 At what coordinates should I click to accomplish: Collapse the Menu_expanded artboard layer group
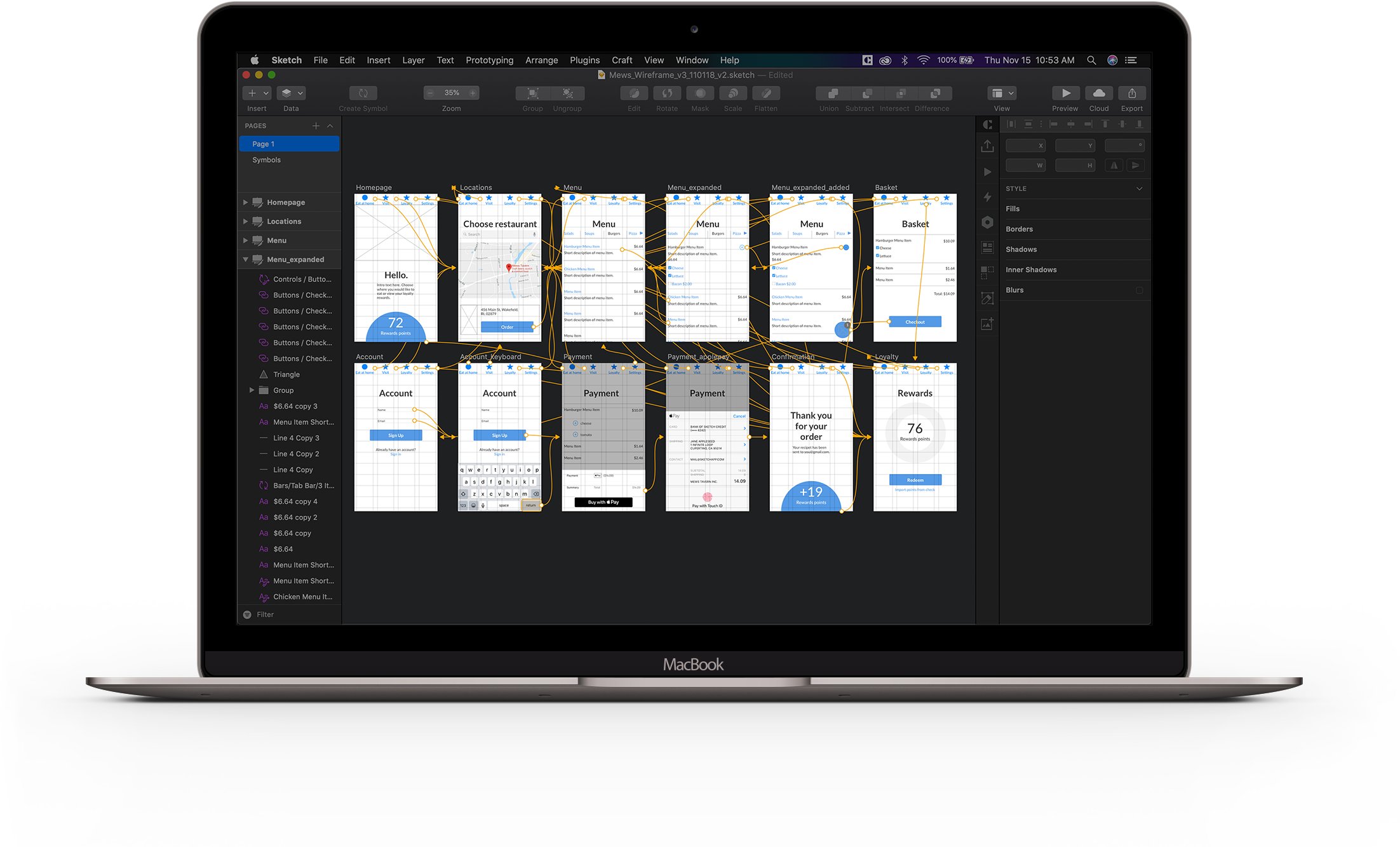pos(245,260)
